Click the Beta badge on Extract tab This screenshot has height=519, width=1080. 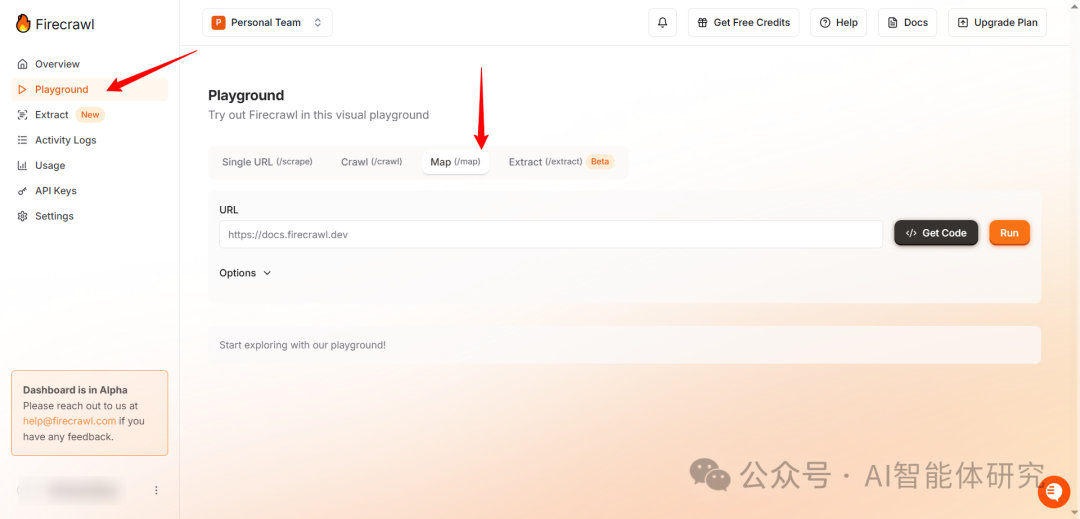(x=600, y=162)
